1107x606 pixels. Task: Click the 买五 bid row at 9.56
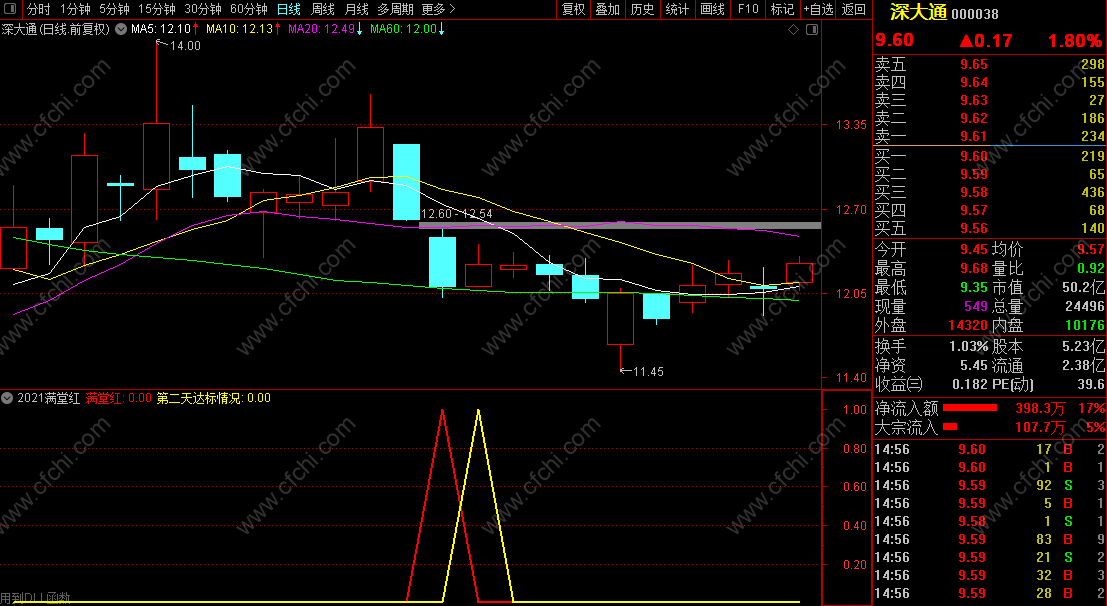(x=990, y=228)
